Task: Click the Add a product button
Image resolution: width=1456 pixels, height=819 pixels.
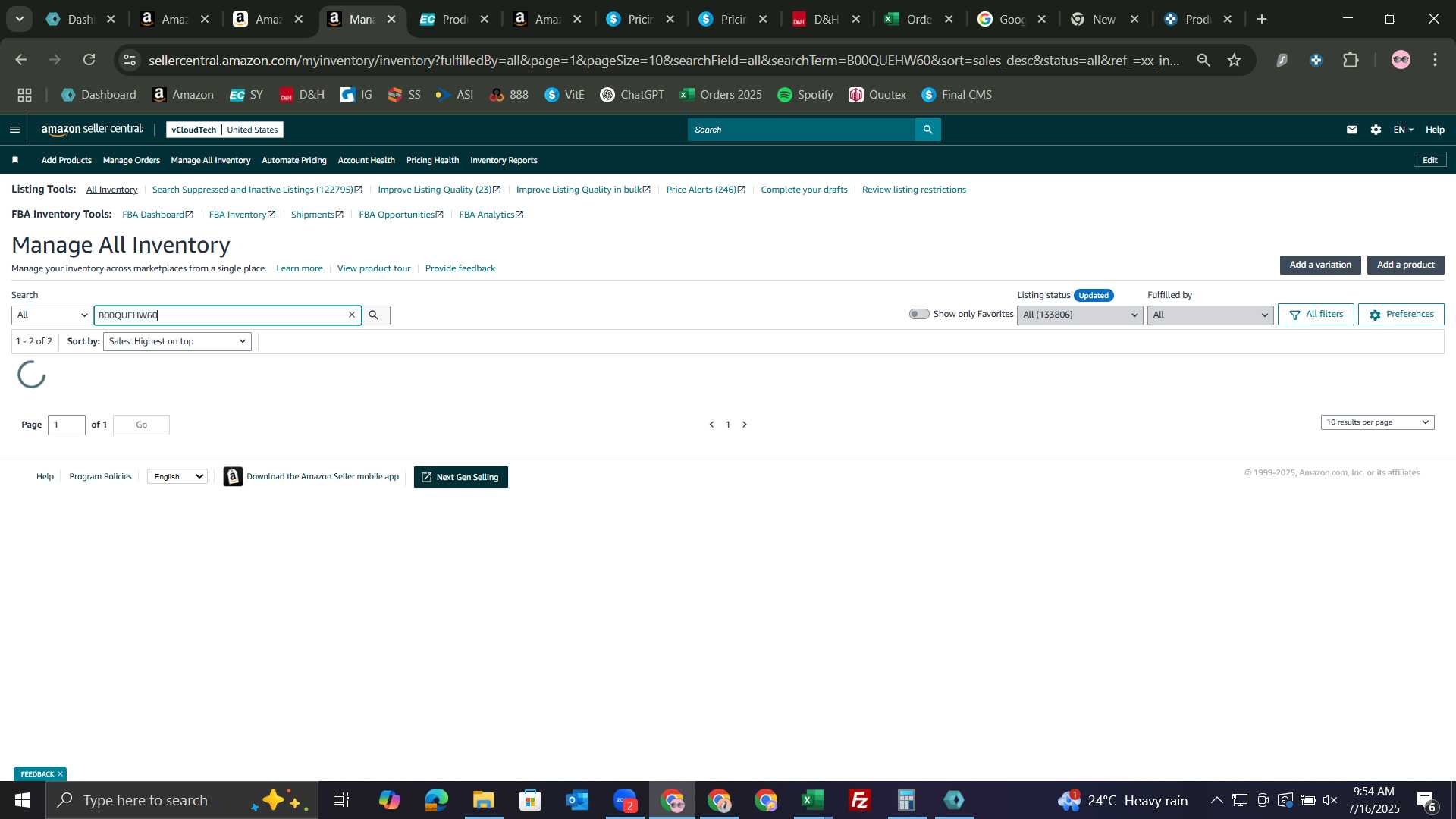Action: tap(1405, 265)
